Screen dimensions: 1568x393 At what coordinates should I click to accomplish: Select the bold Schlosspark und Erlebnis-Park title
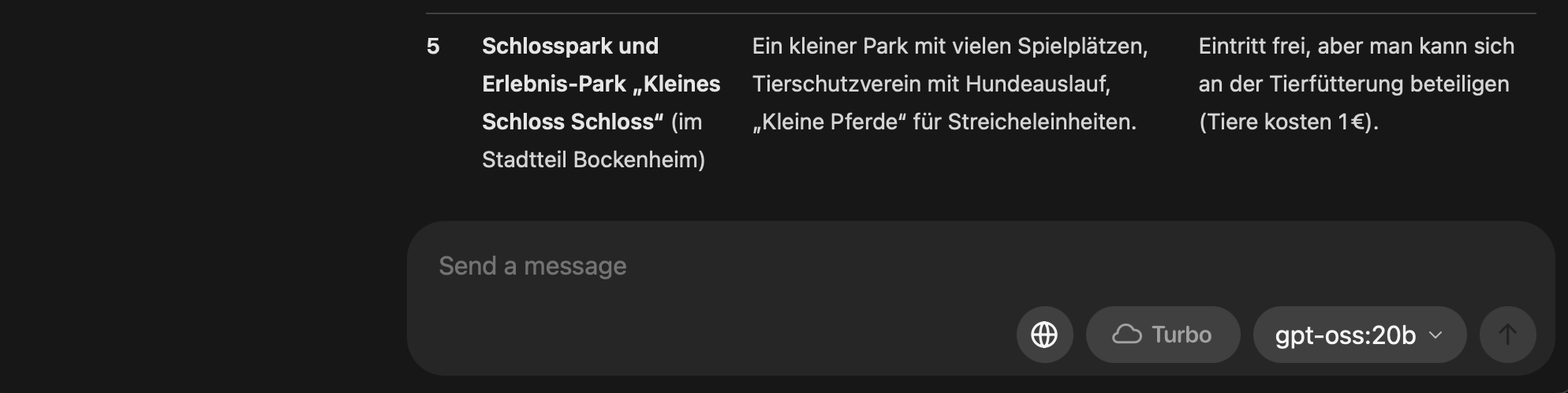601,84
